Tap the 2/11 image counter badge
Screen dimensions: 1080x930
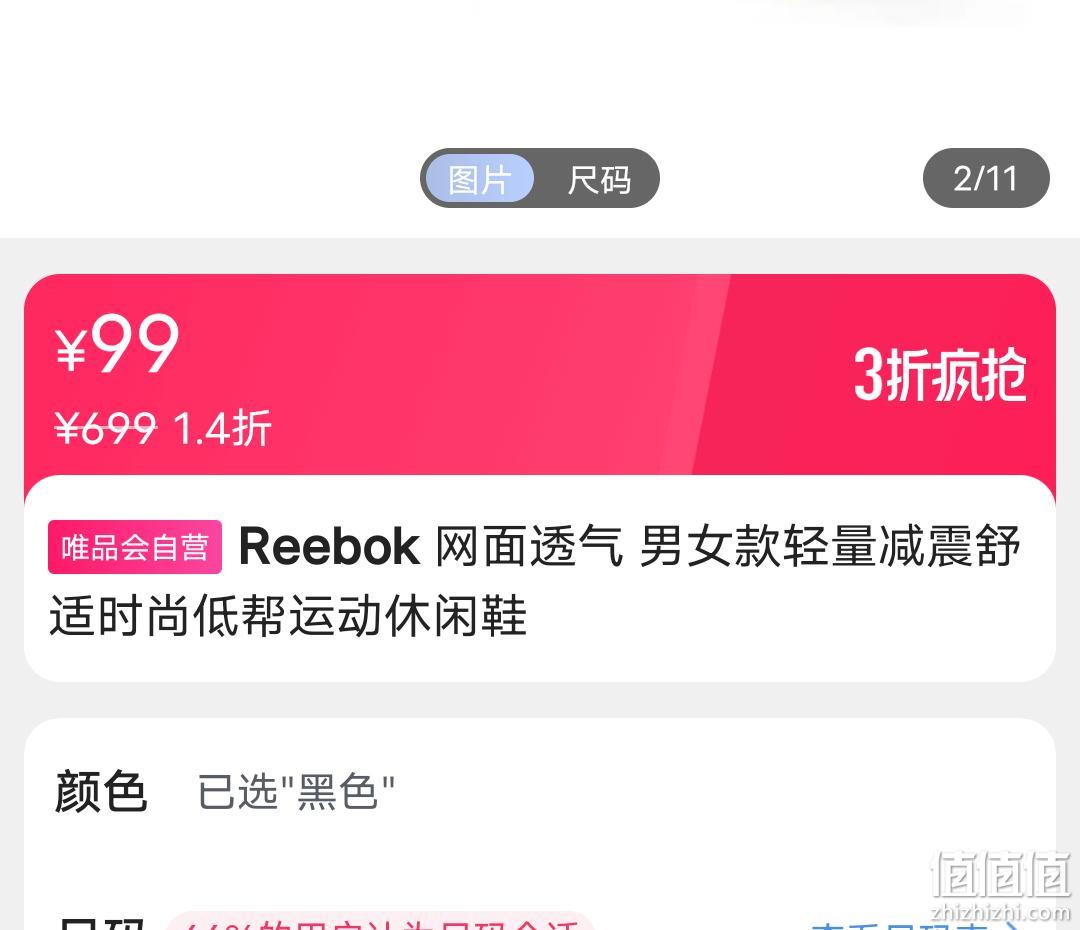(986, 178)
